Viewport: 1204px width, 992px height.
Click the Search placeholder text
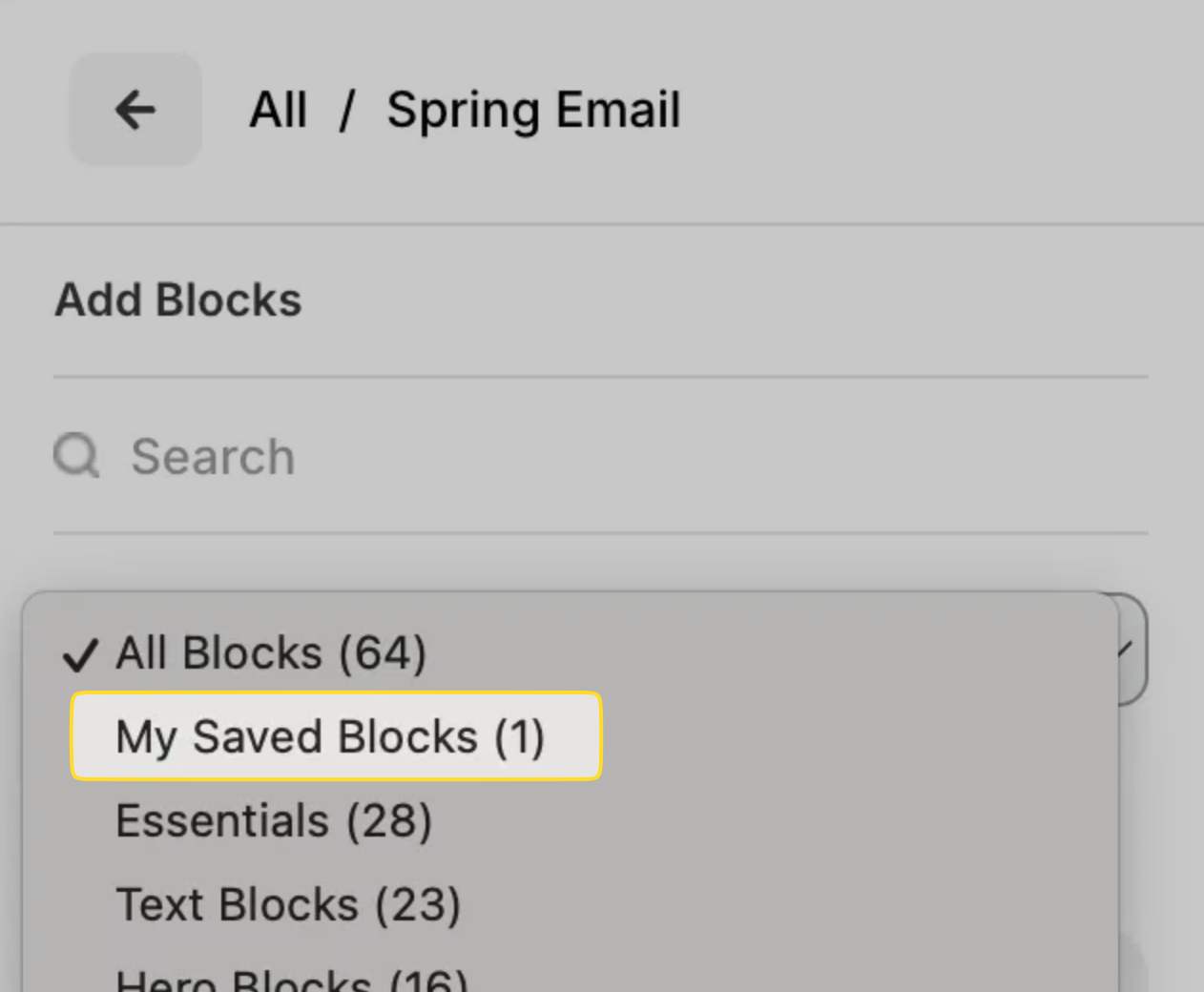click(x=213, y=456)
